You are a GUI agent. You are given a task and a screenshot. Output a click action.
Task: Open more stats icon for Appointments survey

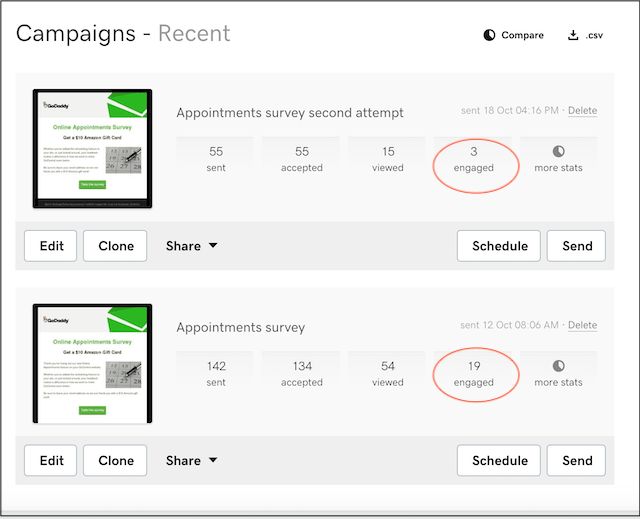(558, 366)
